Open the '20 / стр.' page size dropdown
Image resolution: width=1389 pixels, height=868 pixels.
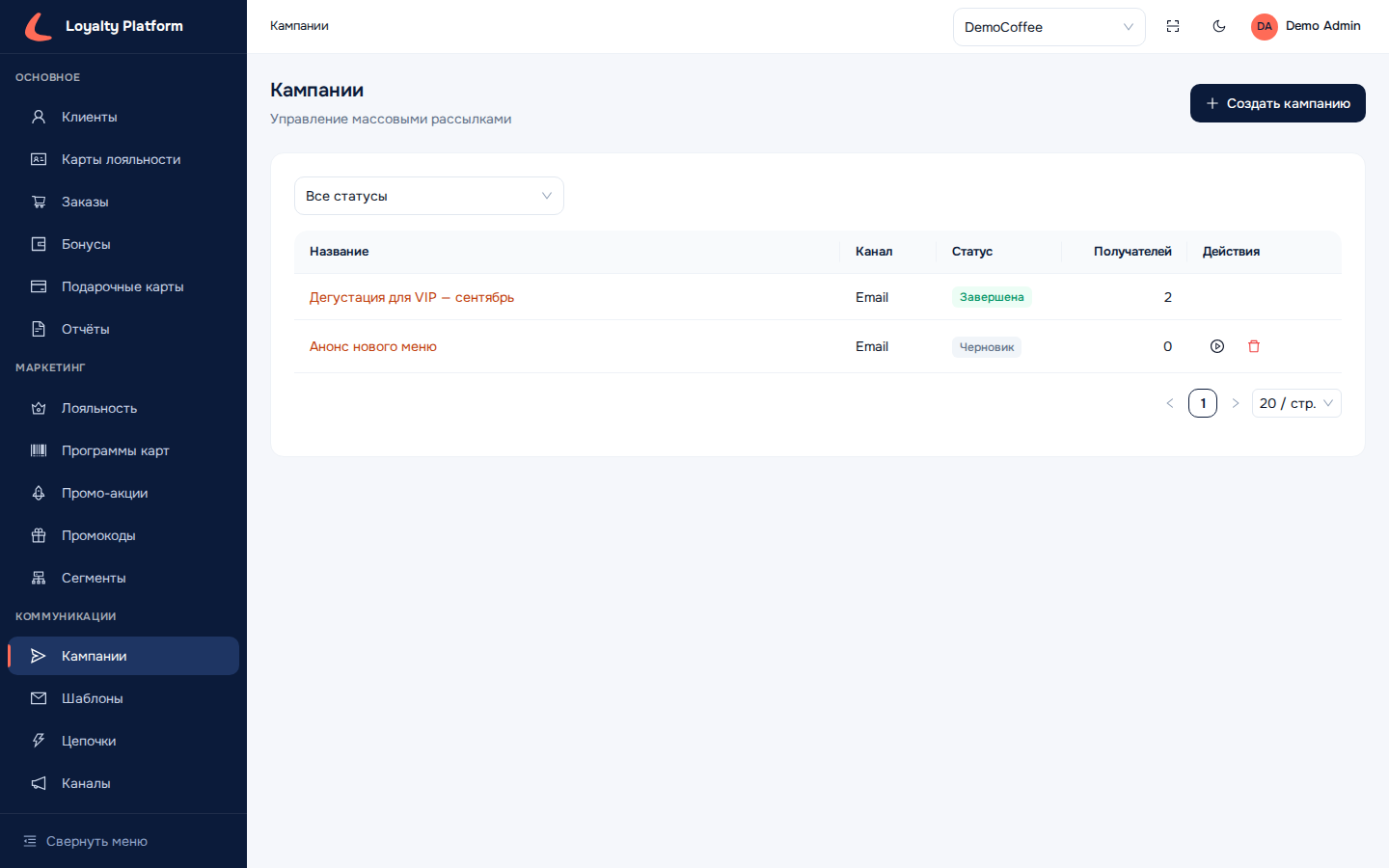tap(1296, 403)
